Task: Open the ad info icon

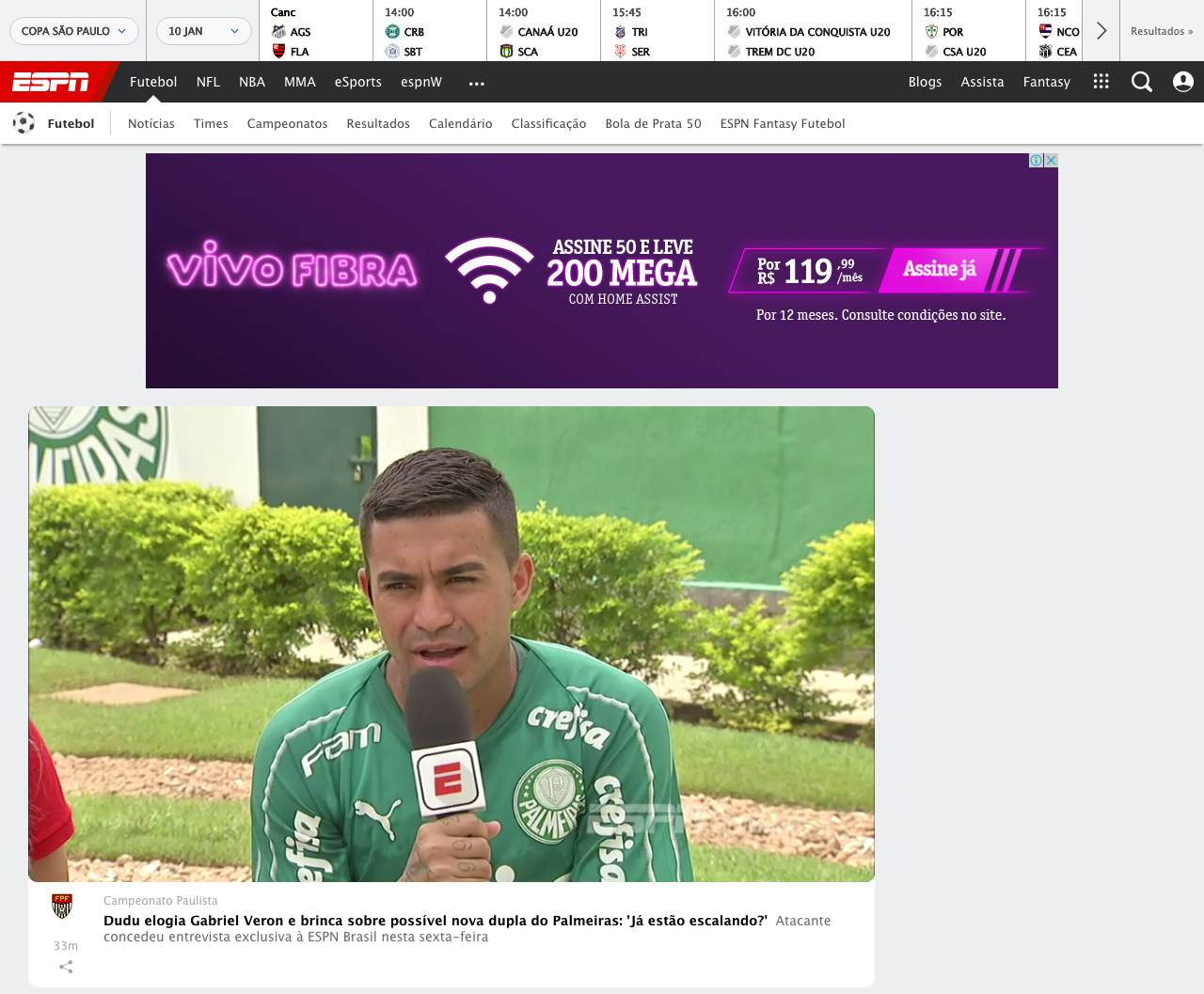Action: 1037,161
